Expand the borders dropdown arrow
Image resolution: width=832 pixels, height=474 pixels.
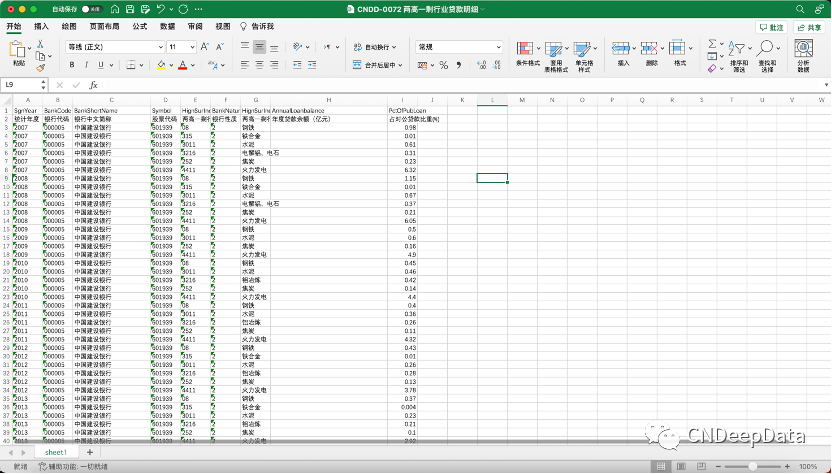[x=142, y=65]
